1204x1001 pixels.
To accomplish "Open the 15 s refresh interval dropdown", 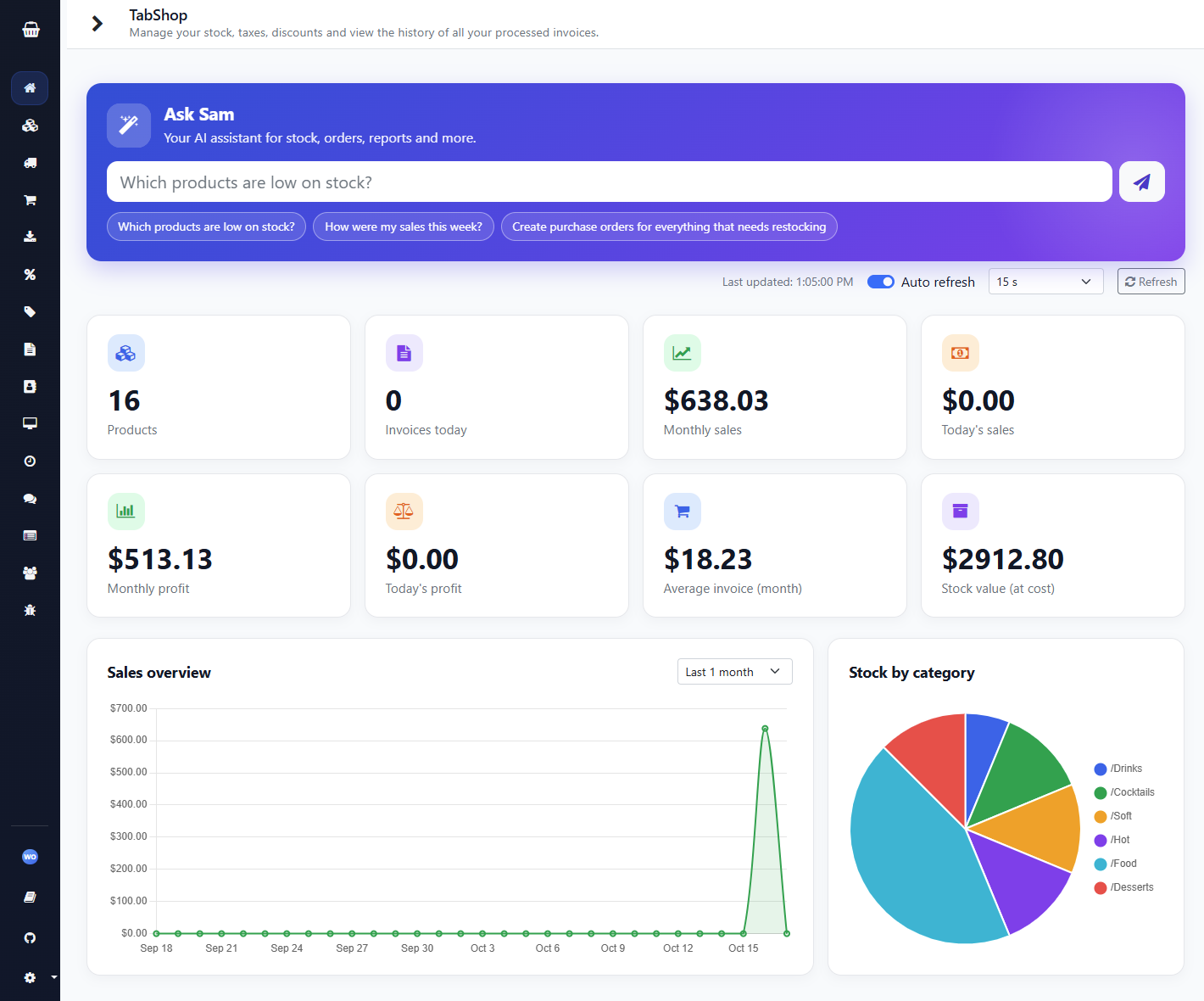I will point(1045,282).
